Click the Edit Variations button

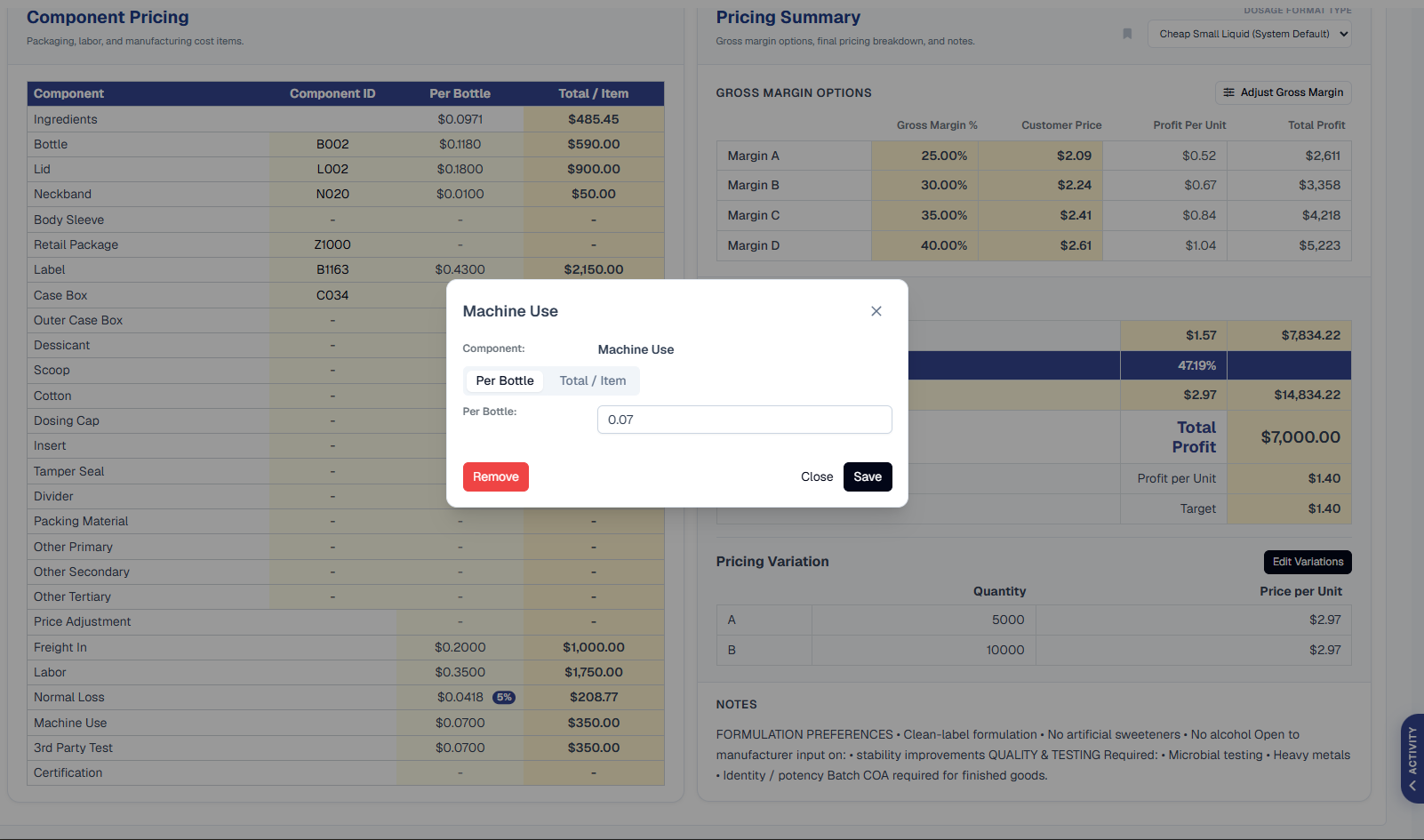[1308, 562]
